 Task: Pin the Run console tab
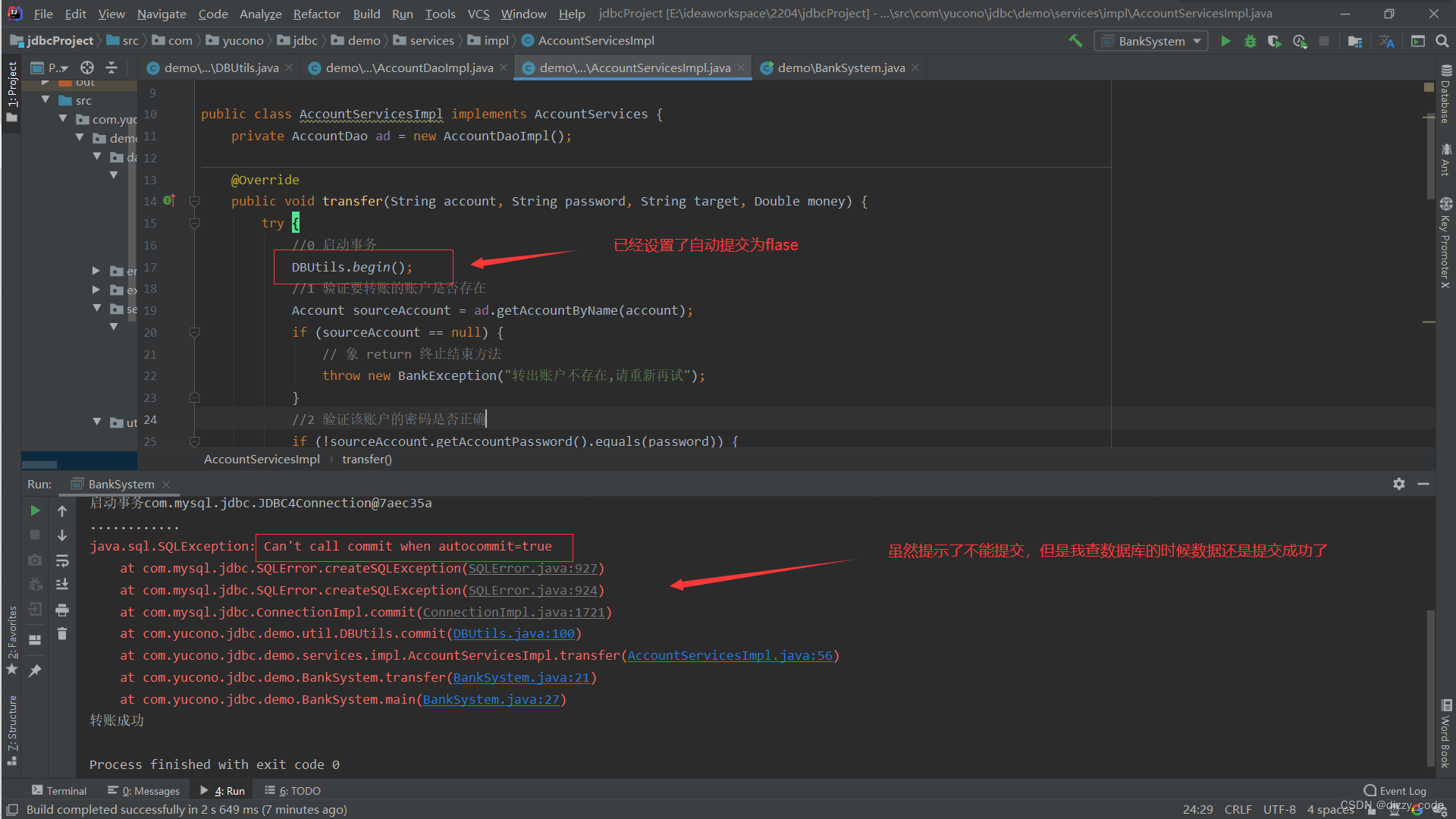coord(35,670)
